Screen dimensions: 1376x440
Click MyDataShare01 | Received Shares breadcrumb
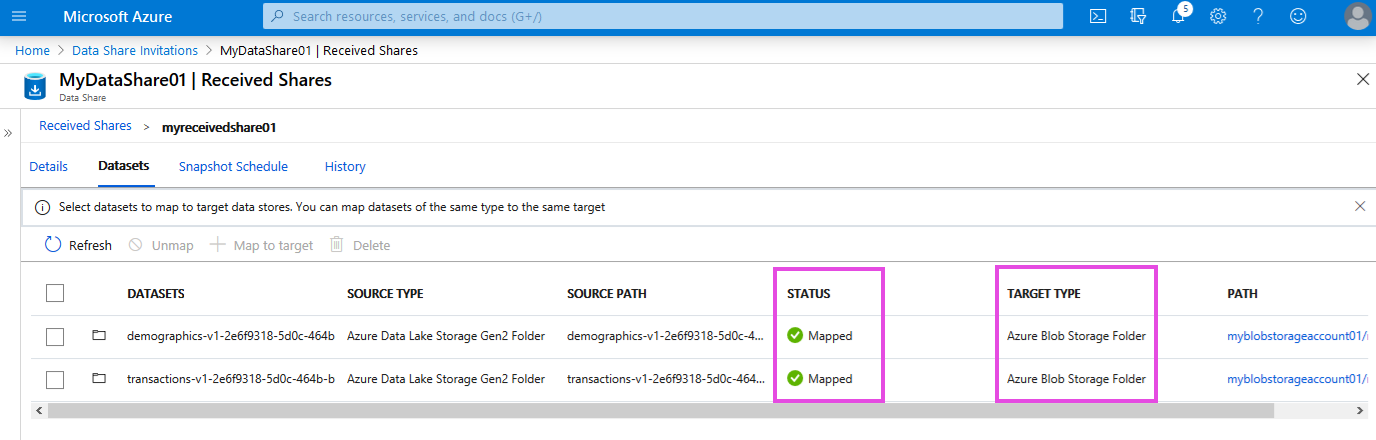click(x=319, y=50)
